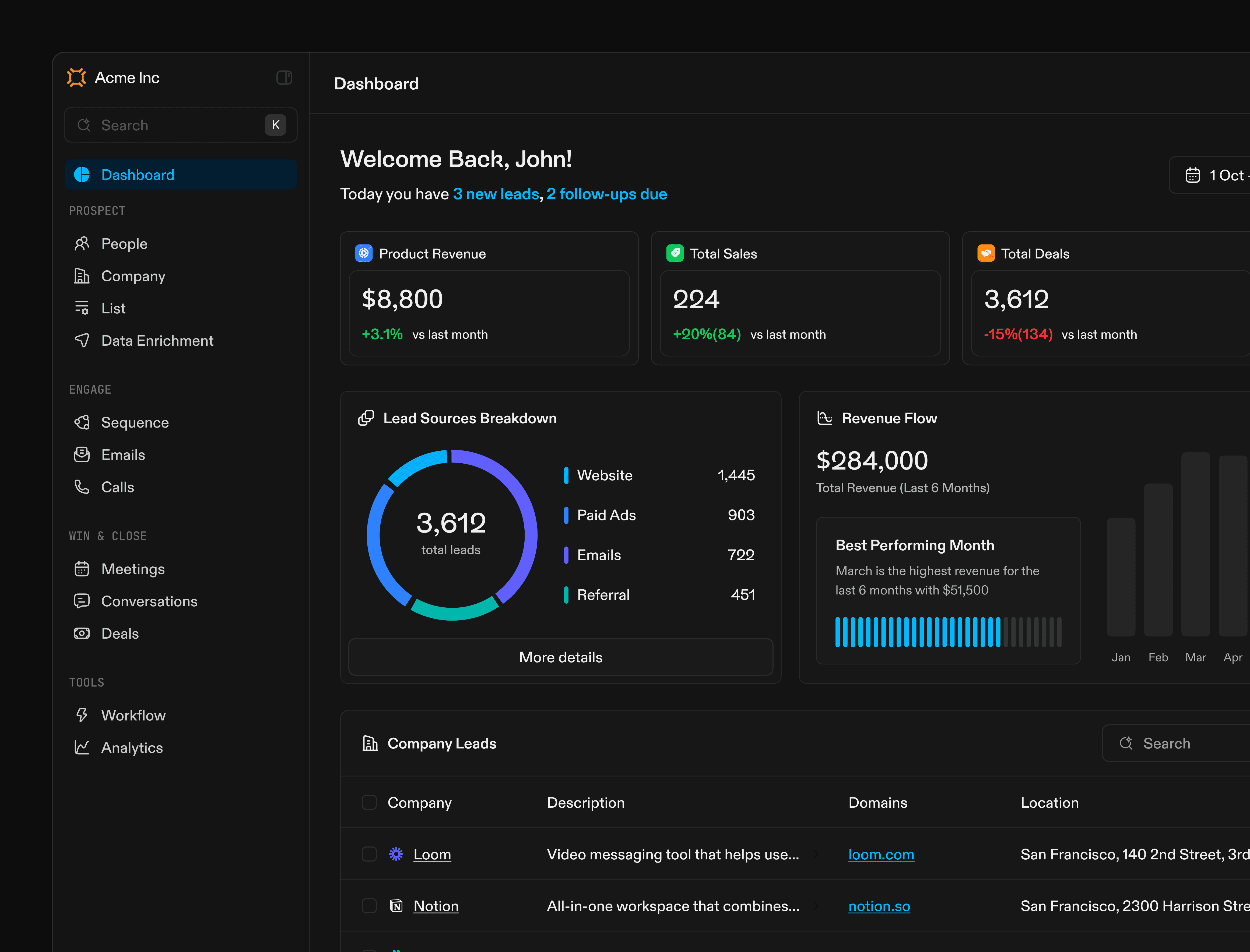Open Sequence via its sidebar icon
The image size is (1250, 952).
(82, 422)
